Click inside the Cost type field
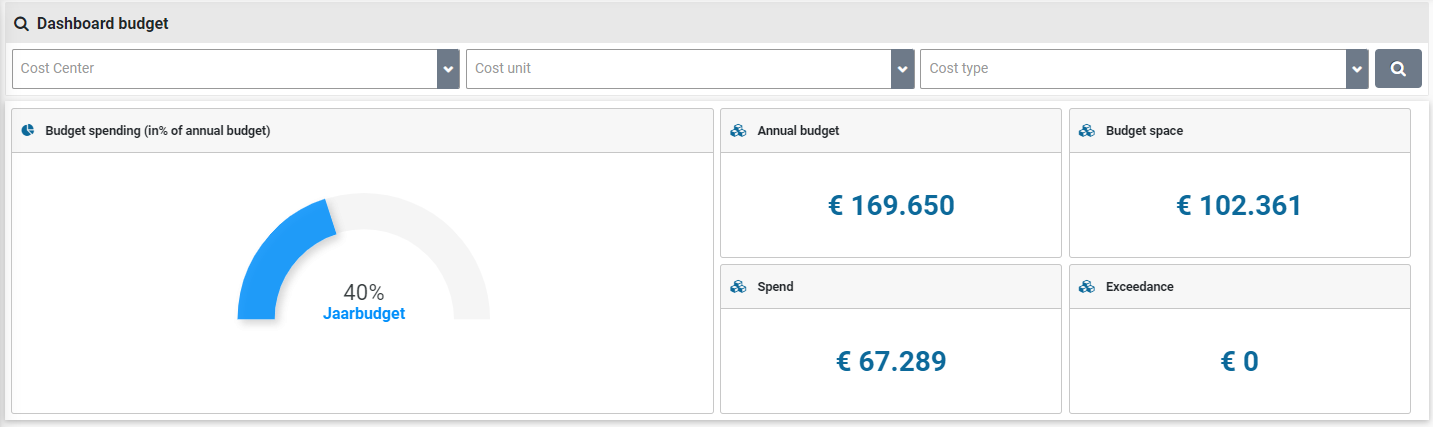The height and width of the screenshot is (427, 1433). pyautogui.click(x=1132, y=69)
